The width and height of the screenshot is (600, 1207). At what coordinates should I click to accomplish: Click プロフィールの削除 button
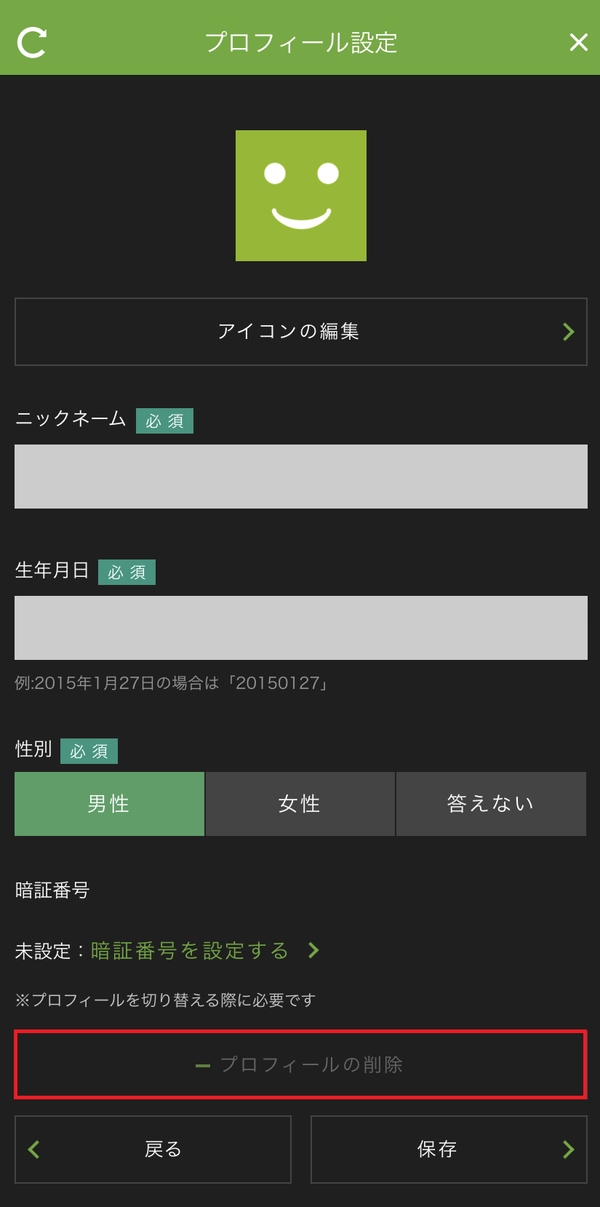(x=301, y=1065)
